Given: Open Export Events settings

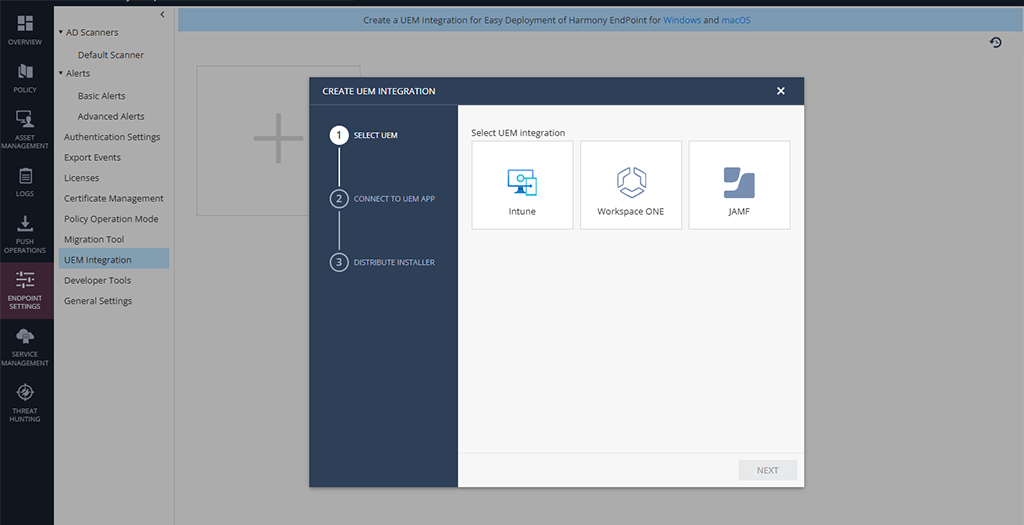Looking at the screenshot, I should coord(92,157).
